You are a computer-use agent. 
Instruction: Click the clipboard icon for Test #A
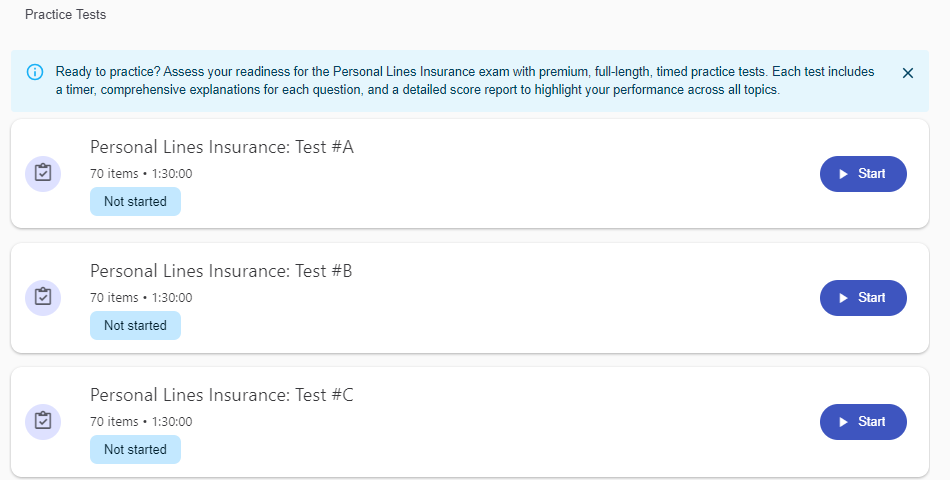43,173
